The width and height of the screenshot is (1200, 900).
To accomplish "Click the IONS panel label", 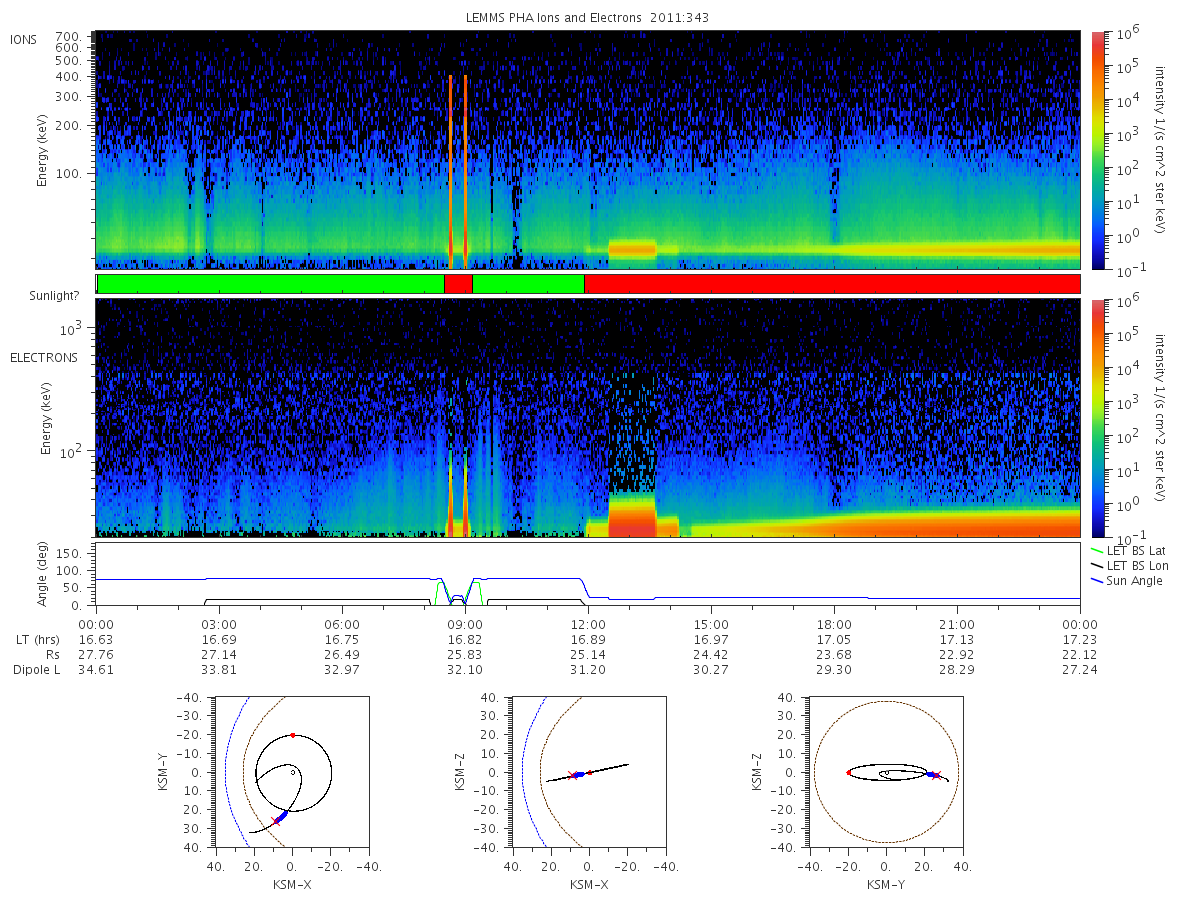I will coord(24,39).
